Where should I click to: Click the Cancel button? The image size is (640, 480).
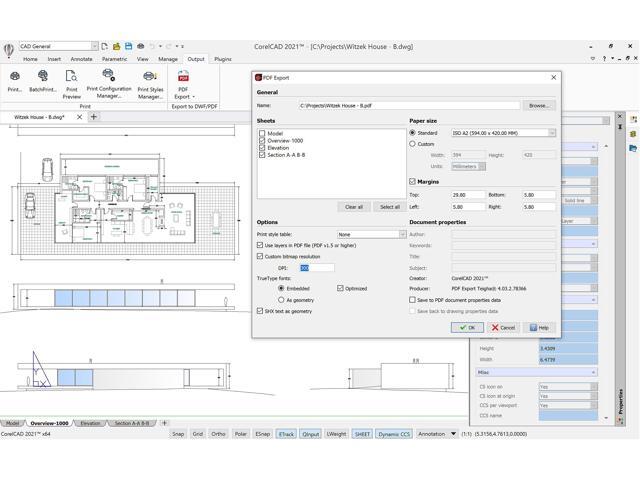point(503,327)
